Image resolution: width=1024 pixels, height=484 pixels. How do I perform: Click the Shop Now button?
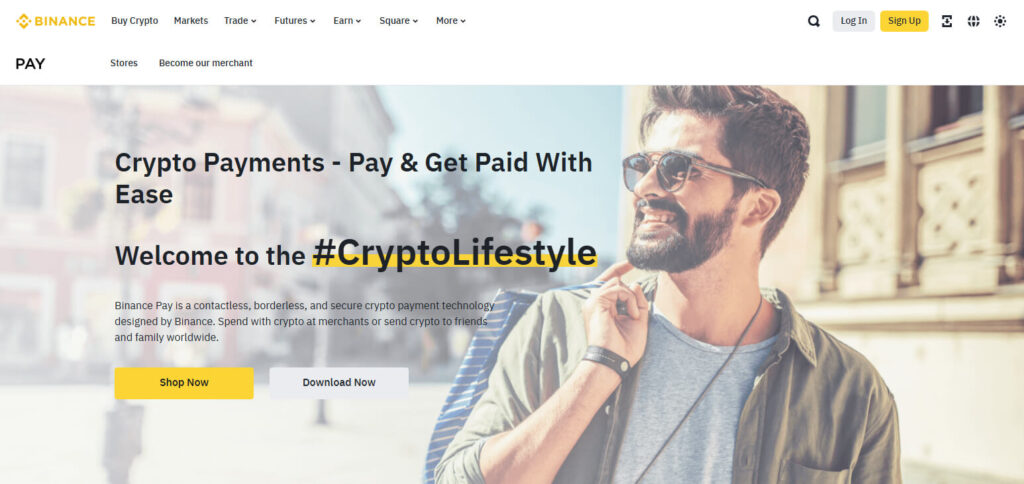[184, 383]
